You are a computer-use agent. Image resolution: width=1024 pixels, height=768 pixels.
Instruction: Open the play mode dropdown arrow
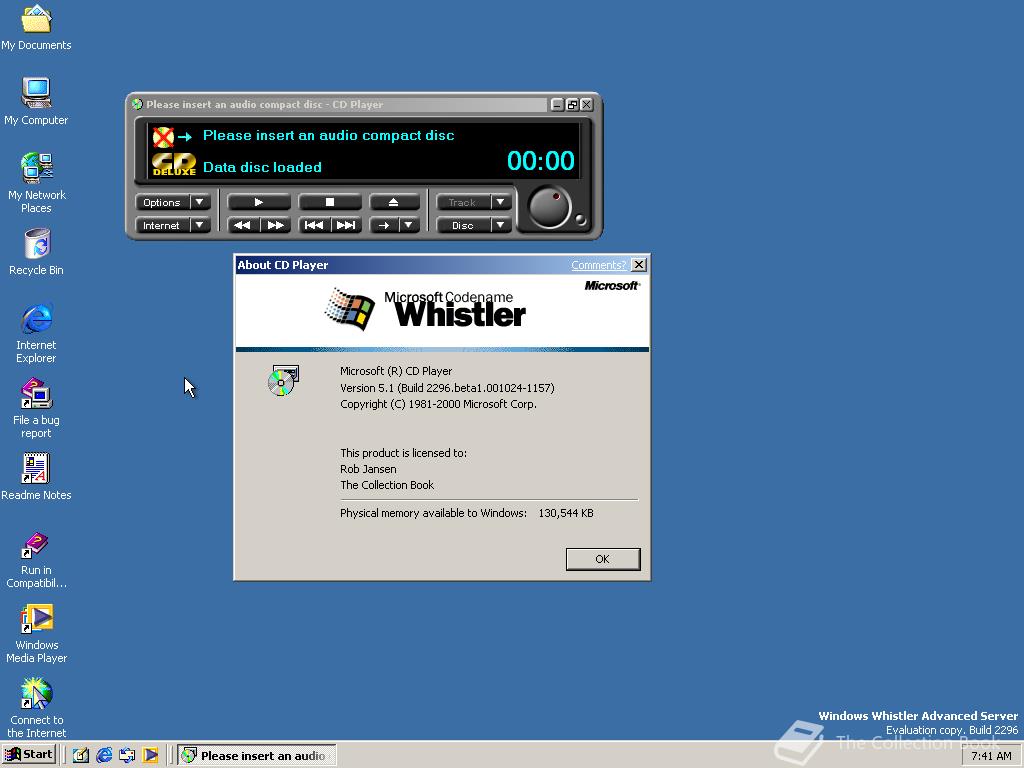click(x=409, y=225)
